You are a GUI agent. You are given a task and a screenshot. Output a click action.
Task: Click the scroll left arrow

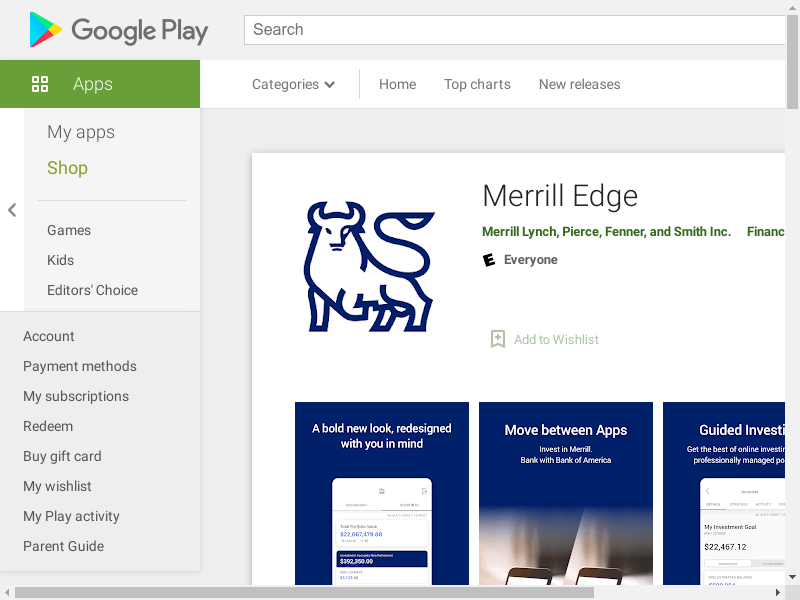[x=7, y=592]
